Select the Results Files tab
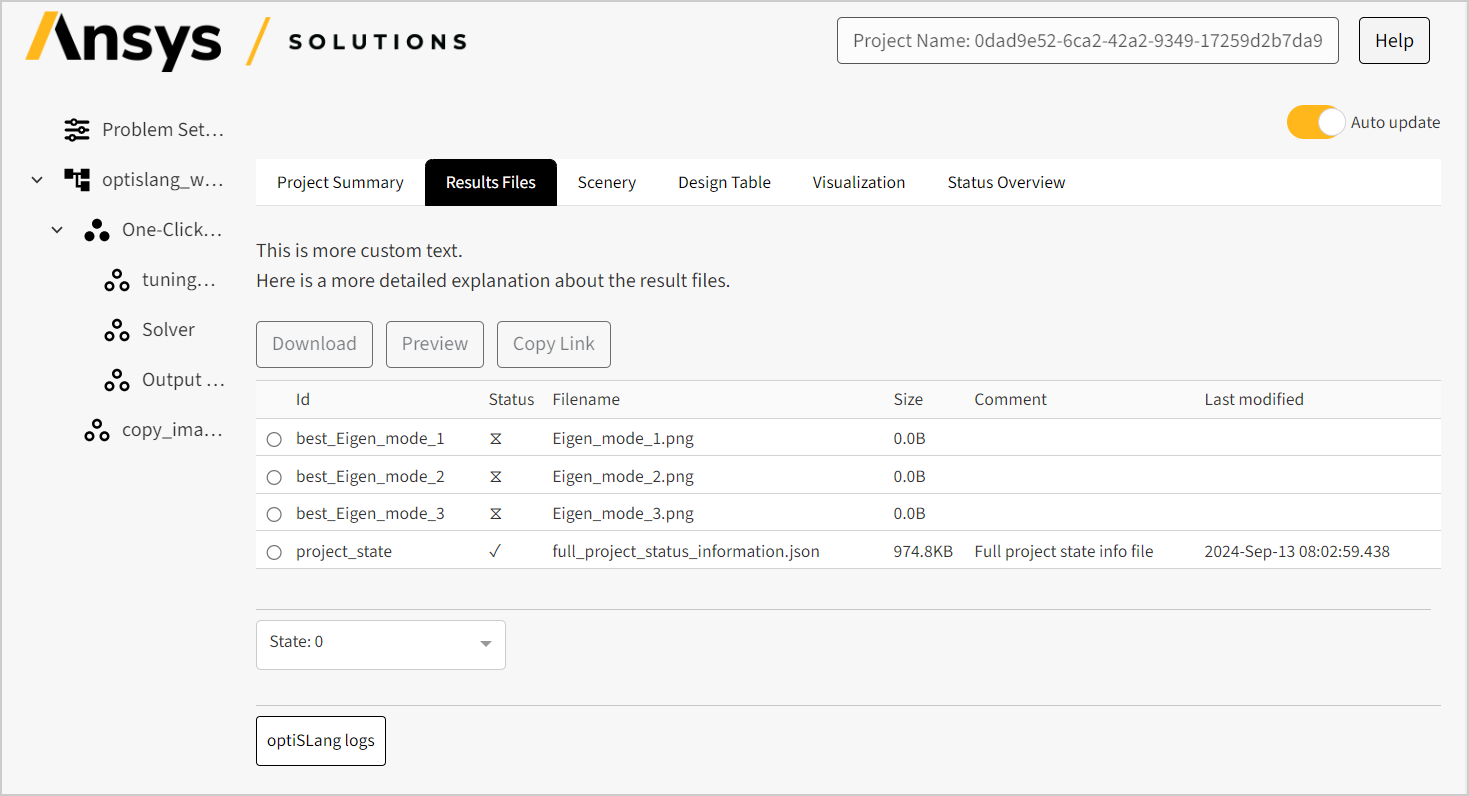The image size is (1469, 796). [491, 182]
